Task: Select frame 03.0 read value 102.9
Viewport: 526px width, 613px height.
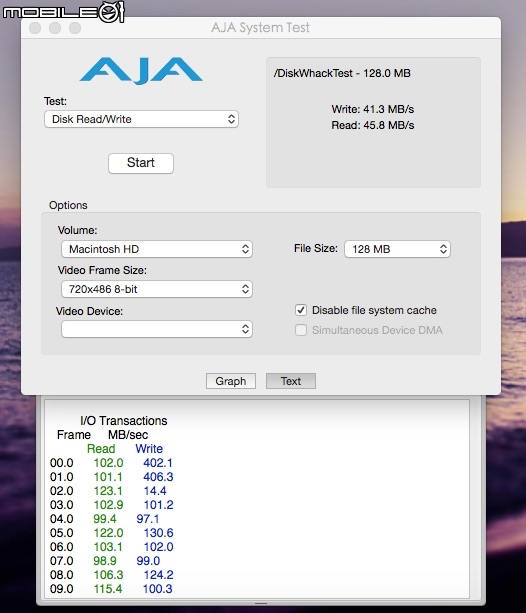Action: tap(108, 505)
